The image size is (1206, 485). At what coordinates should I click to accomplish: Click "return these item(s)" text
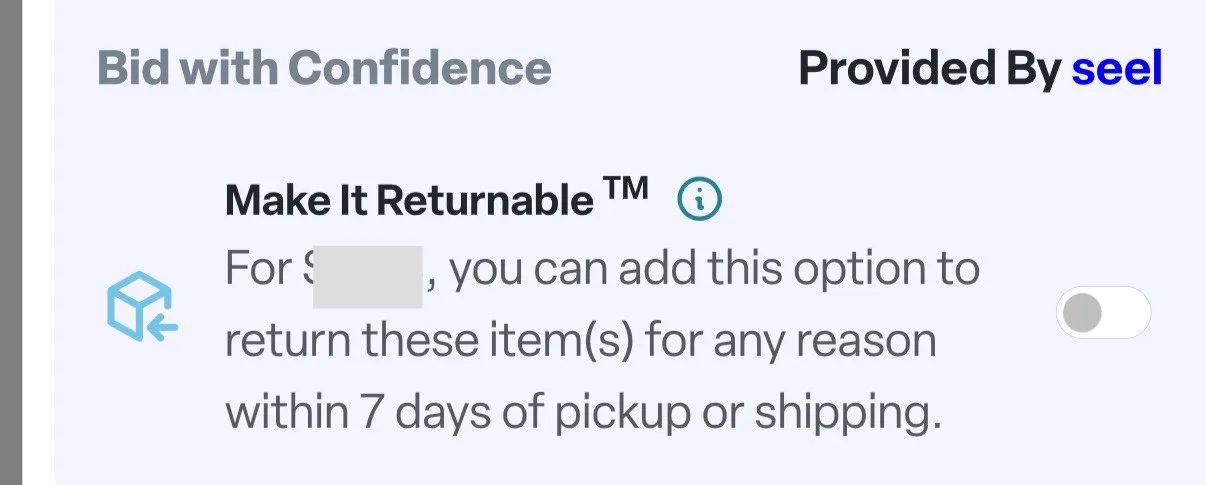(x=428, y=342)
